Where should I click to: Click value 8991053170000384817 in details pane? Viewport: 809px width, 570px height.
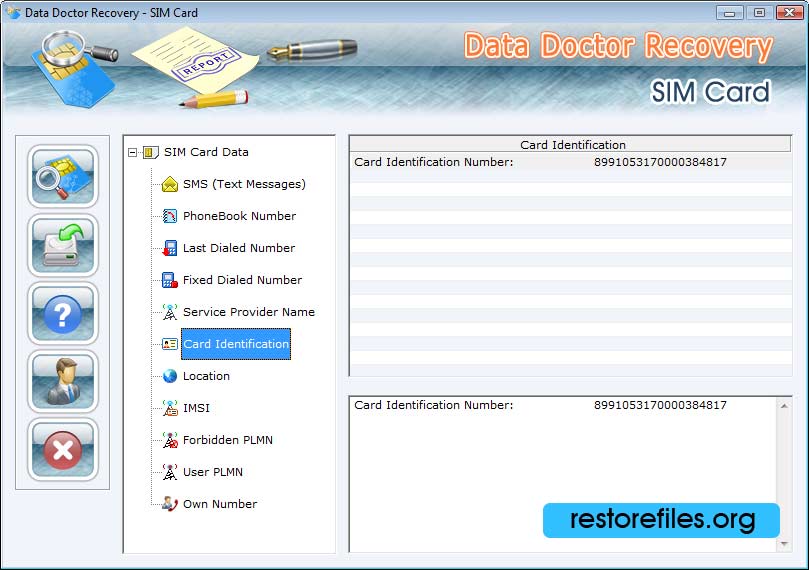660,405
